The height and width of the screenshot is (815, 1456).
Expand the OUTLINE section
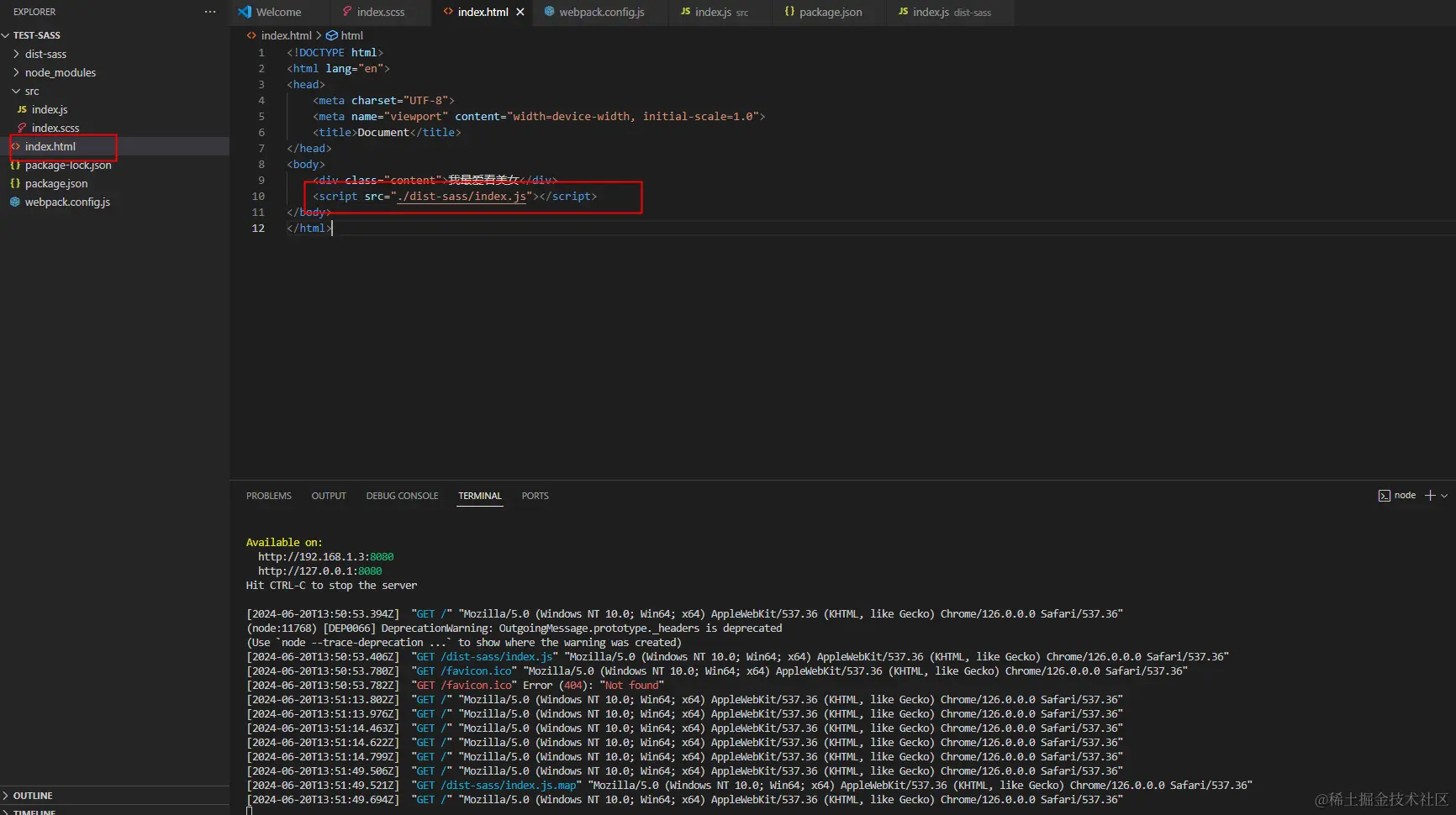pos(114,796)
